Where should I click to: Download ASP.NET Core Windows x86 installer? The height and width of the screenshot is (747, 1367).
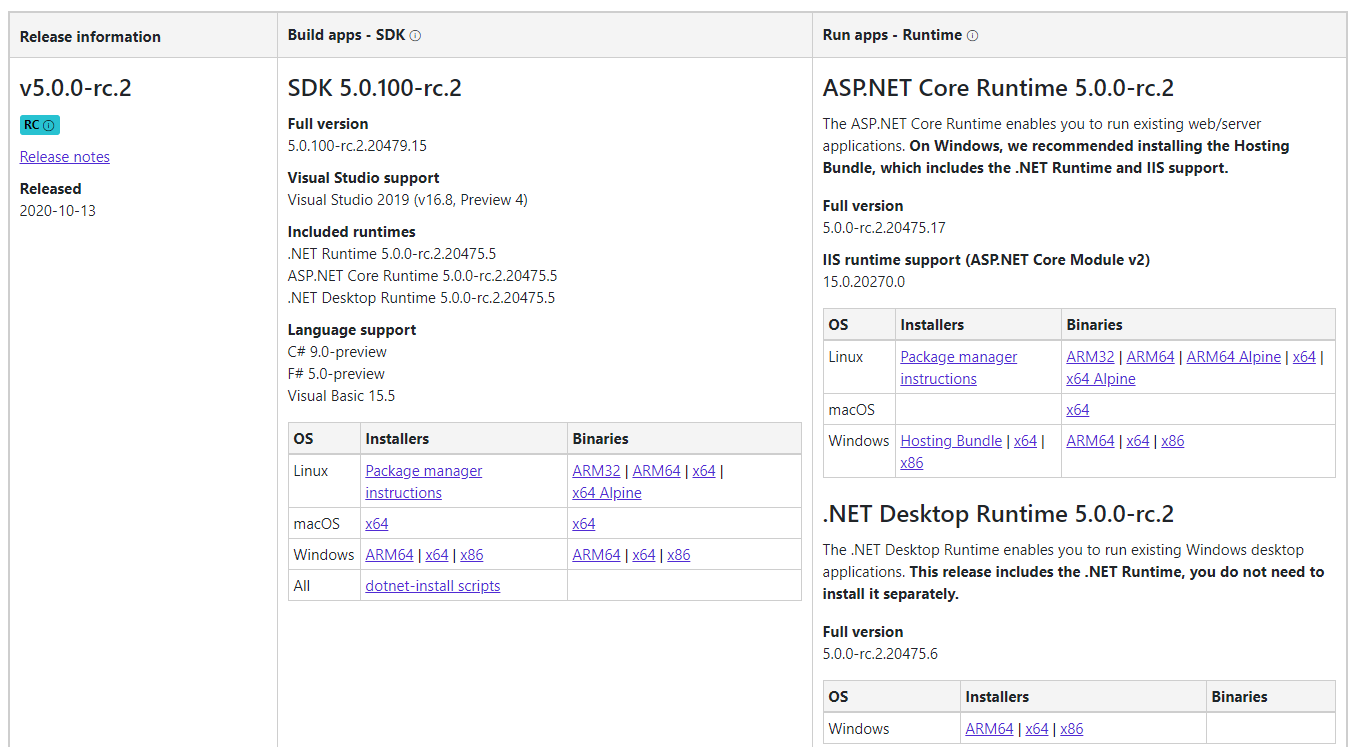[x=911, y=462]
